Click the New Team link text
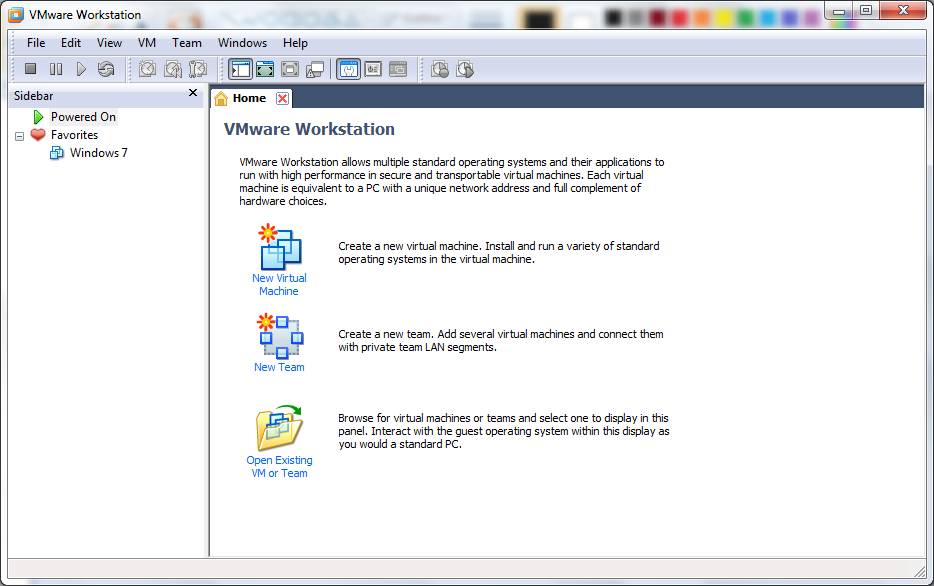This screenshot has height=586, width=934. [x=279, y=367]
